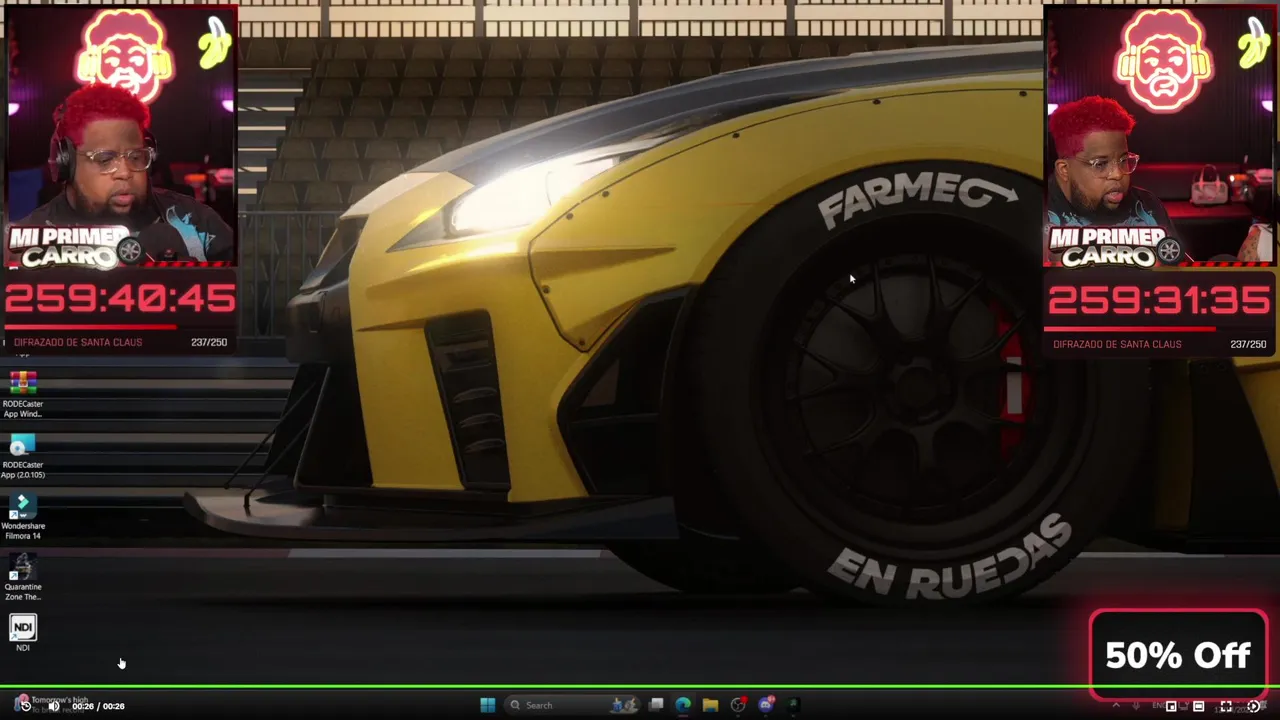Open Quarantine Zone The... game shortcut
The width and height of the screenshot is (1280, 720).
point(22,578)
